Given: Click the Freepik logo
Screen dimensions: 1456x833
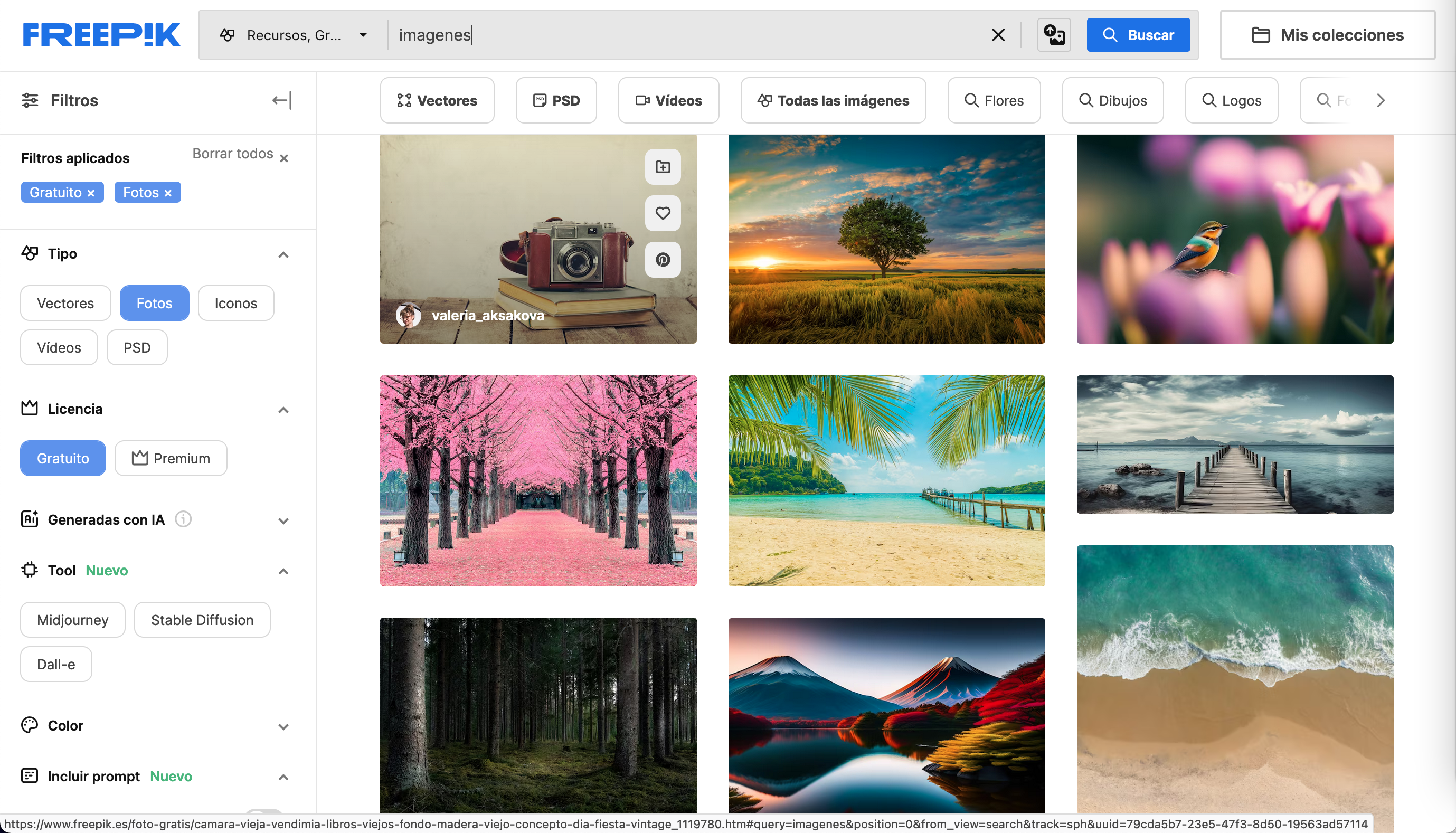Looking at the screenshot, I should pos(101,35).
